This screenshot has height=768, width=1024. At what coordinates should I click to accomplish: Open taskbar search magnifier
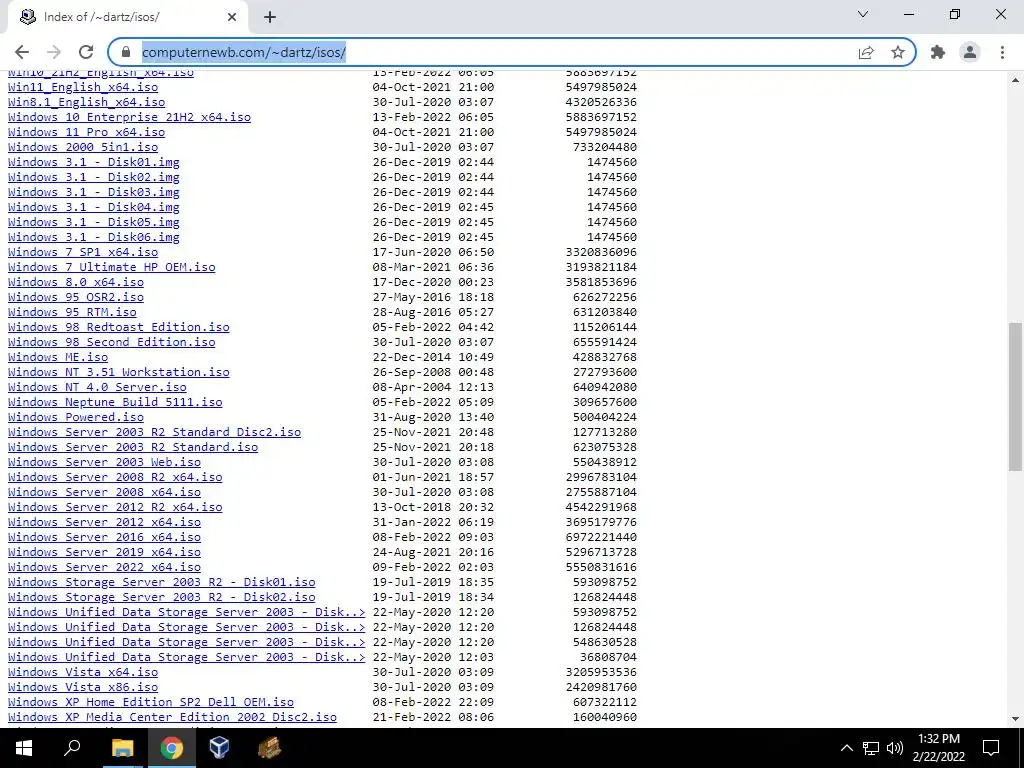point(72,748)
